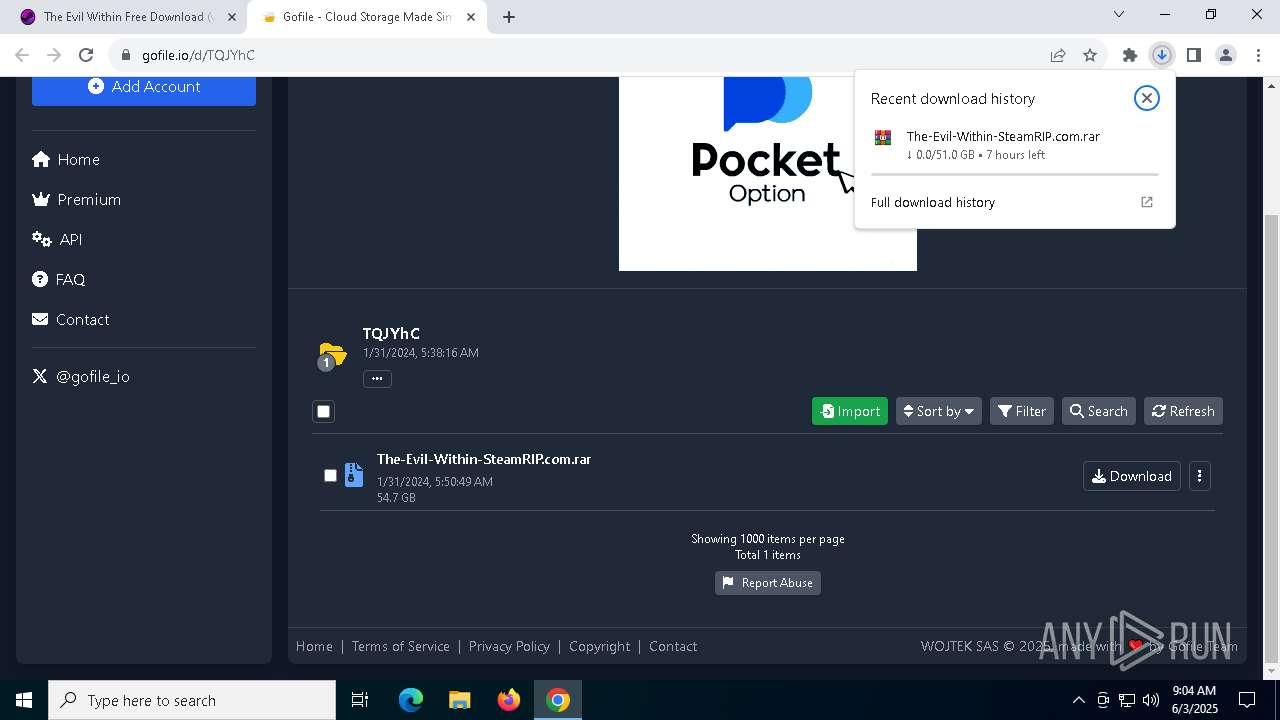This screenshot has width=1280, height=720.
Task: Open Chrome tab search chevron
Action: tap(1119, 14)
